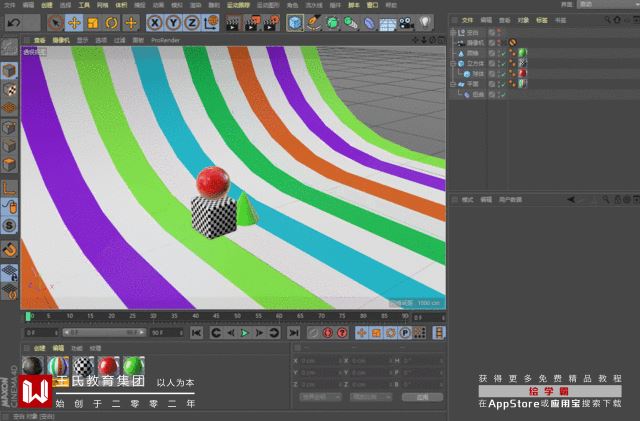Click the back arrow in the Attribute Manager

[571, 200]
